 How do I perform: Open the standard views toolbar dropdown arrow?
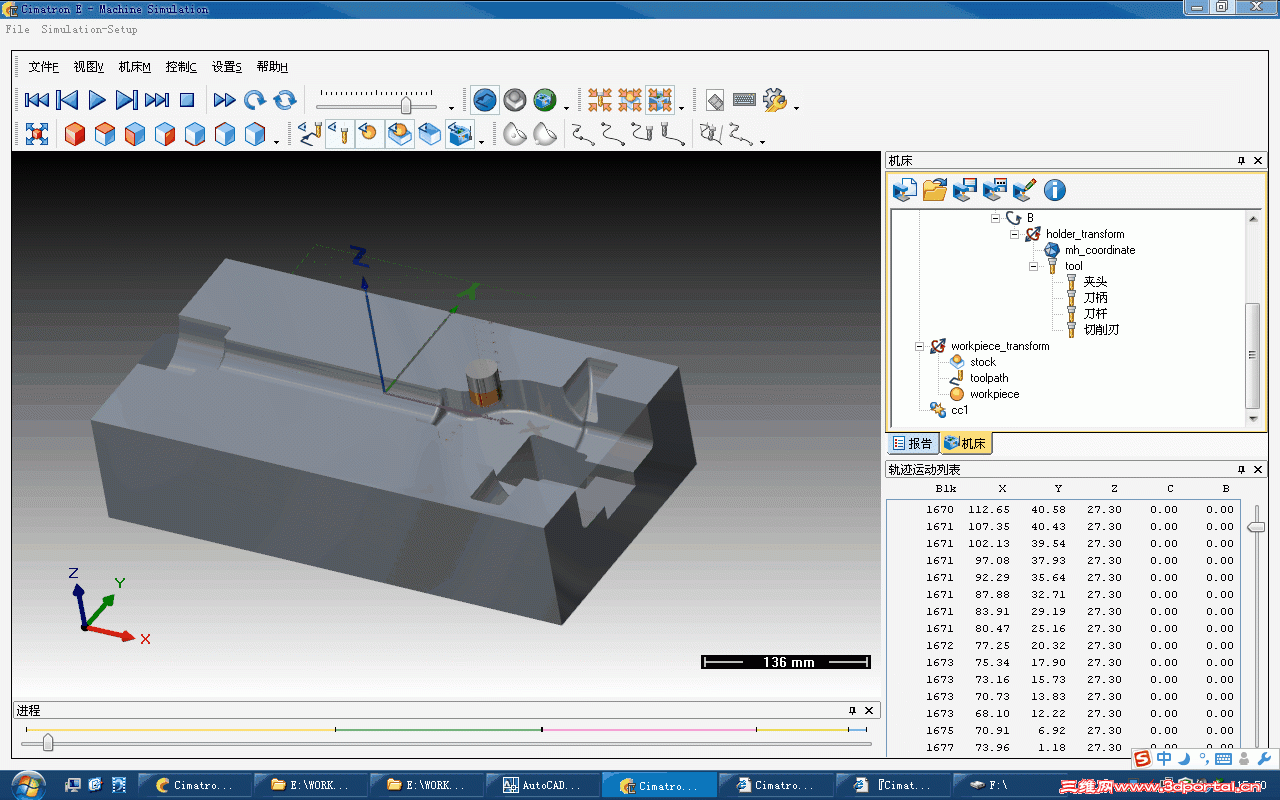pyautogui.click(x=277, y=142)
